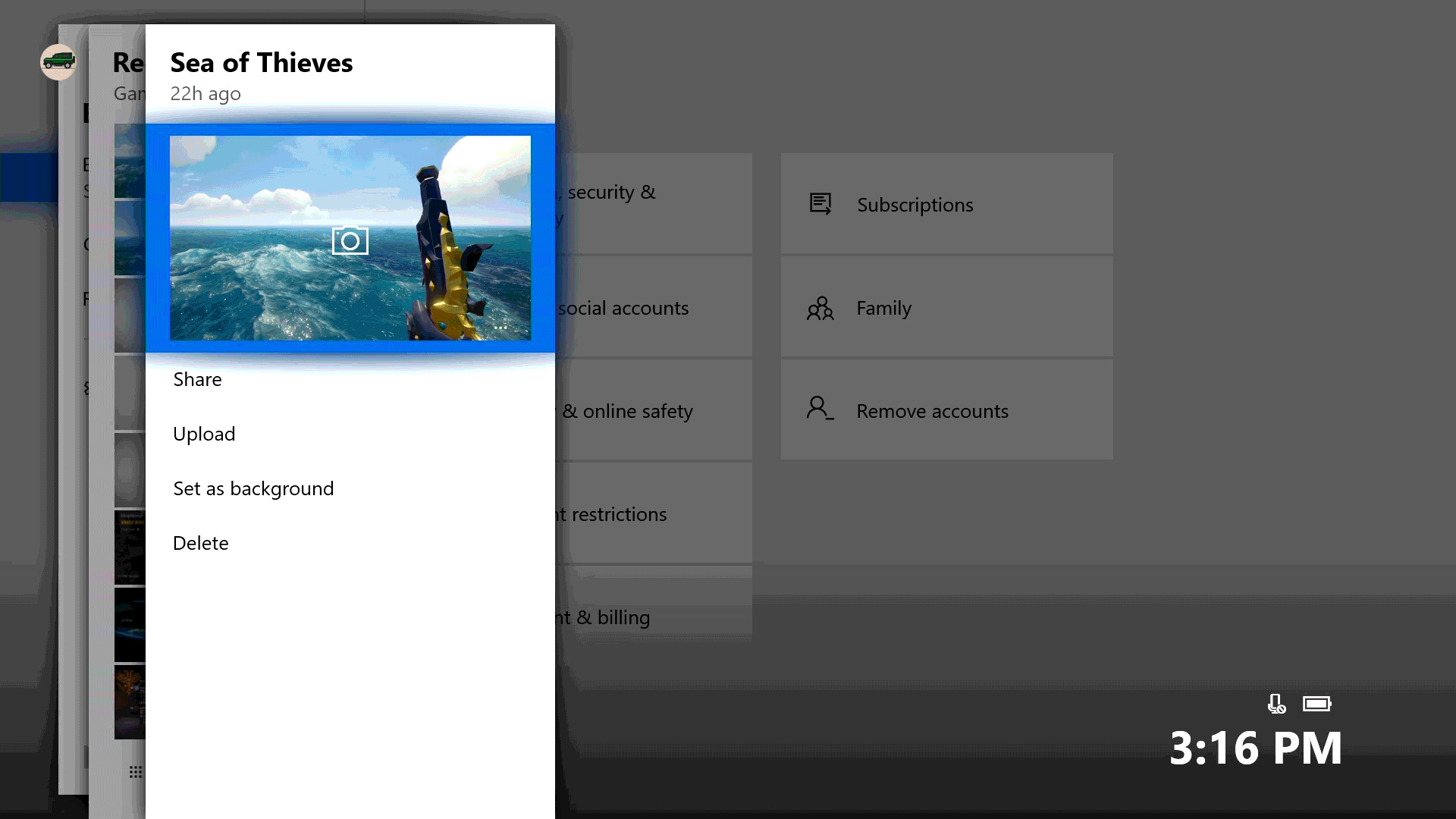Select Delete to remove the screenshot
The height and width of the screenshot is (819, 1456).
point(200,543)
